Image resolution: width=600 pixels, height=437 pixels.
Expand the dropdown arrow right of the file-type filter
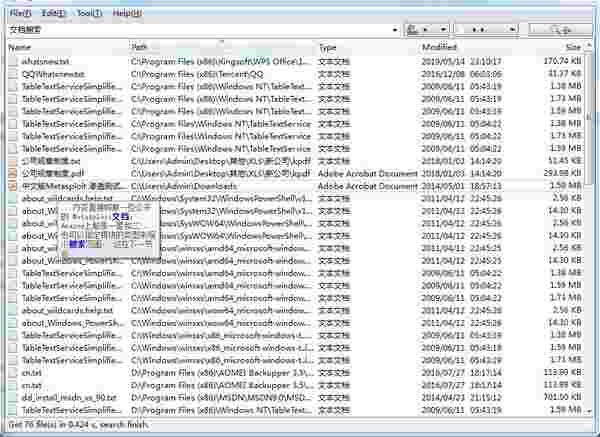[x=443, y=29]
